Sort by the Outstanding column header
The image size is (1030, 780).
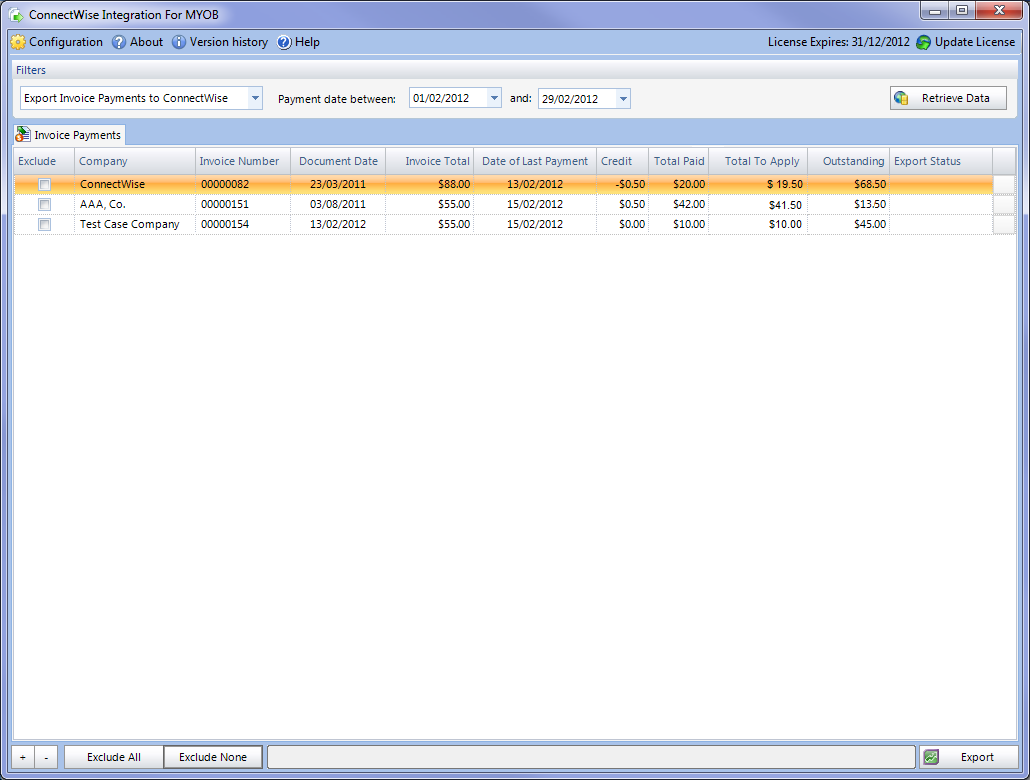pyautogui.click(x=848, y=162)
